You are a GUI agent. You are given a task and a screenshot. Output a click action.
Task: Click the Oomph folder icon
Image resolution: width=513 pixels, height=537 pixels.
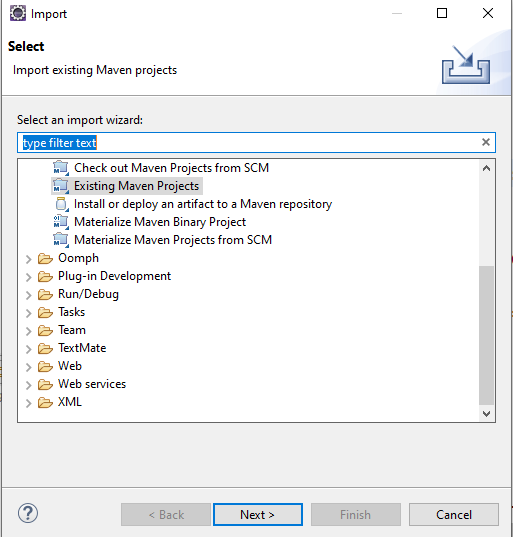[x=45, y=259]
